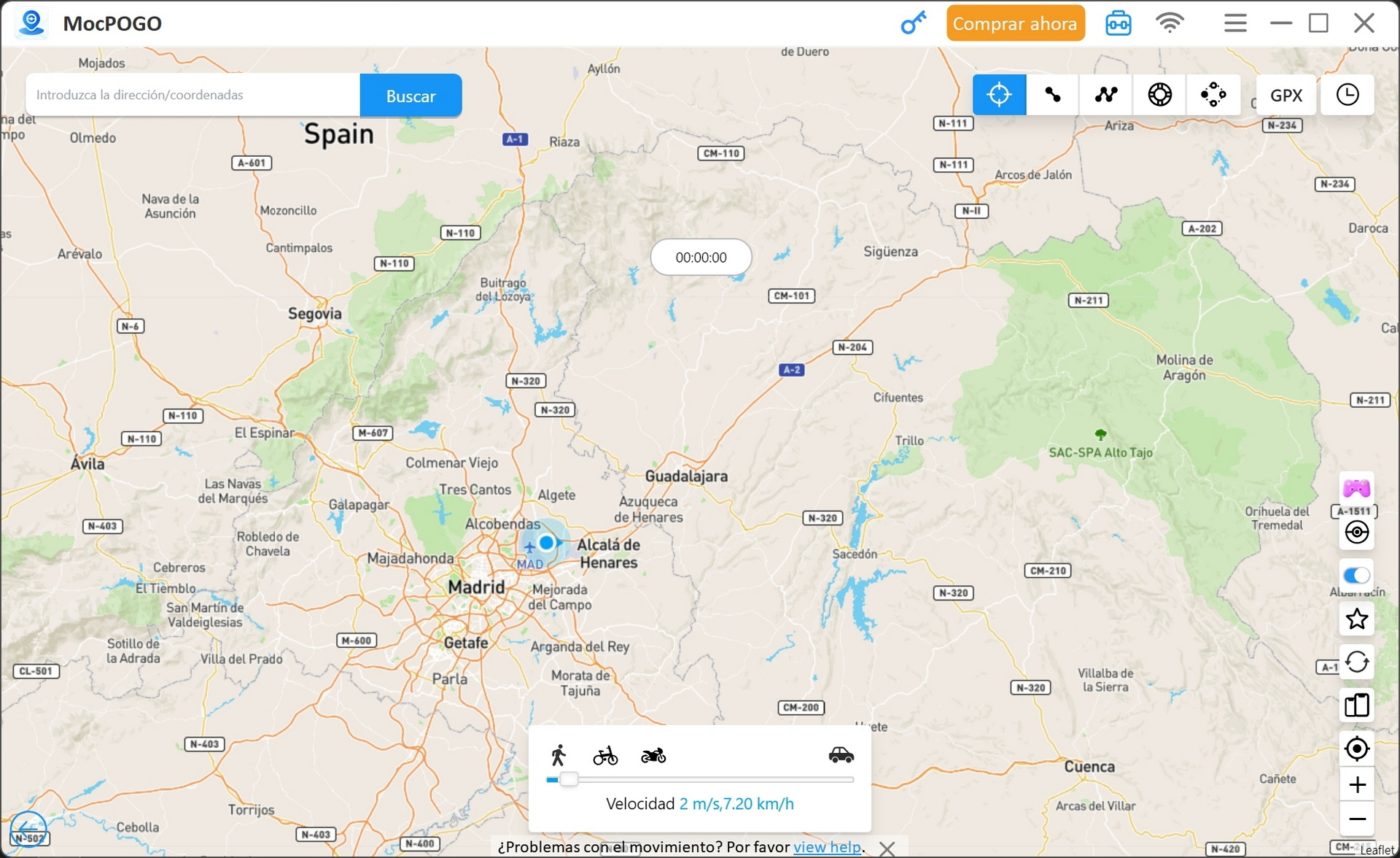1400x858 pixels.
Task: Zoom in the map with plus
Action: tap(1357, 785)
